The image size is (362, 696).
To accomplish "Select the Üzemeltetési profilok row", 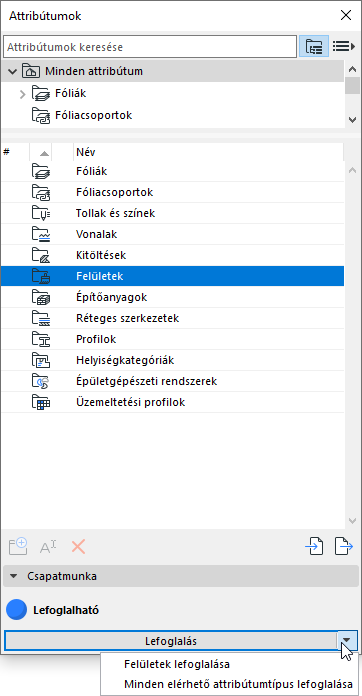I will (x=173, y=403).
